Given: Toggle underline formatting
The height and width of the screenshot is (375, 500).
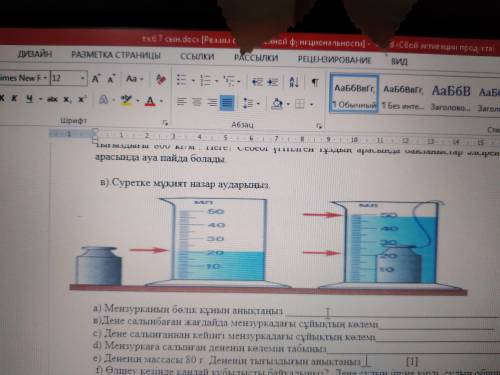Looking at the screenshot, I should click(x=30, y=99).
